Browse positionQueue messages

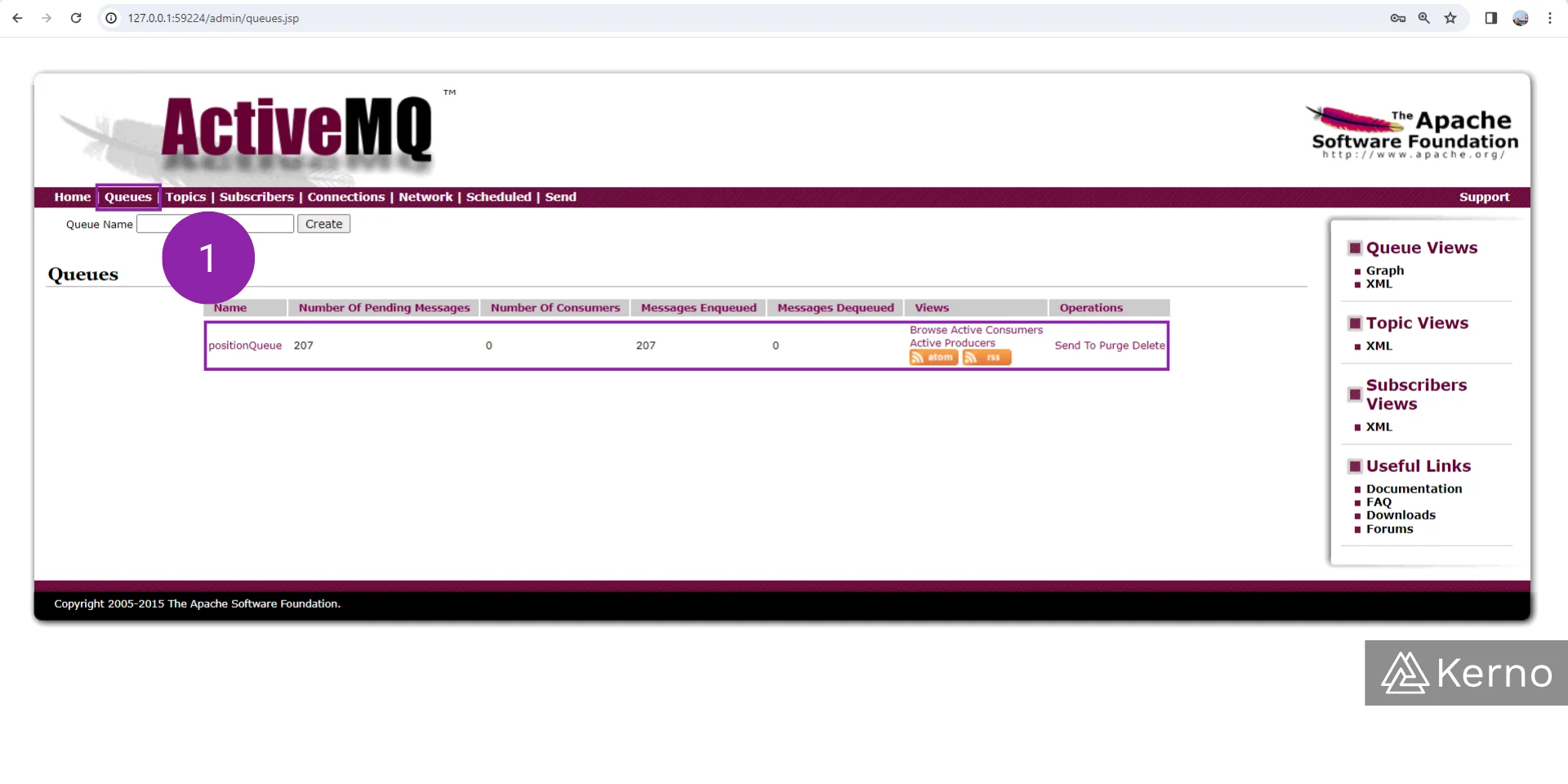[928, 330]
